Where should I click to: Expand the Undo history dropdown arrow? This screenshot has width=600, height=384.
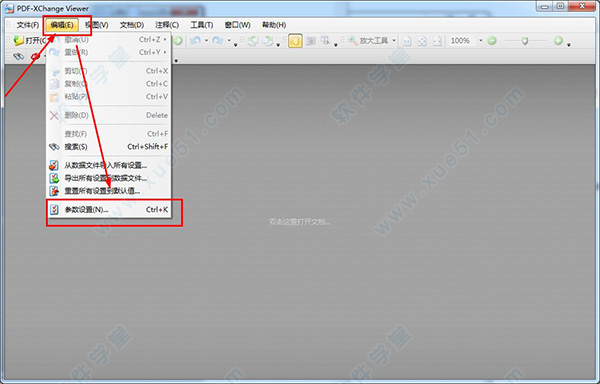206,40
